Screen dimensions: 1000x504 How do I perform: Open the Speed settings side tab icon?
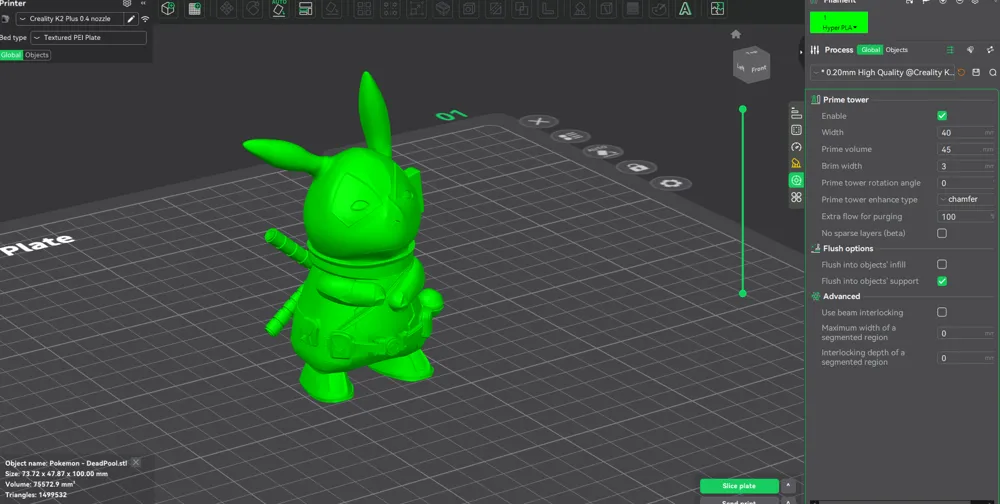pos(796,147)
